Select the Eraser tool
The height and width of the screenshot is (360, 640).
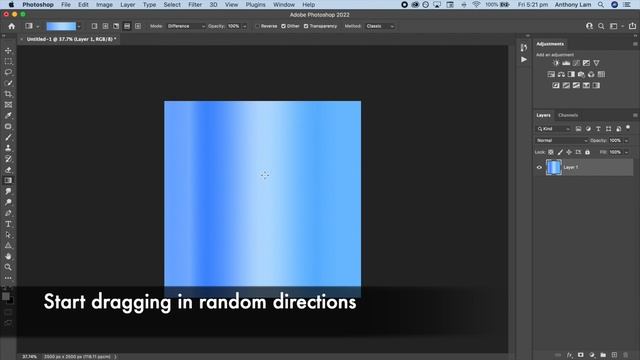click(x=8, y=170)
